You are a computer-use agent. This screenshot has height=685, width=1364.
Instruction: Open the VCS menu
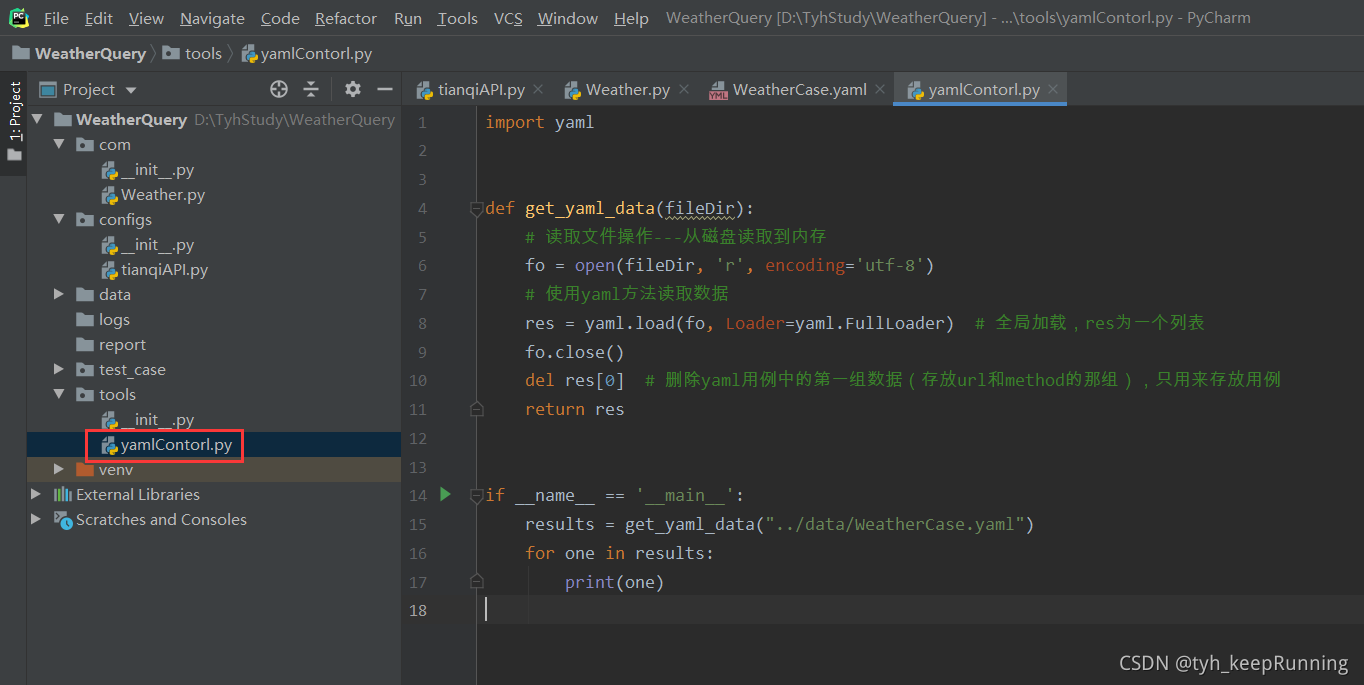tap(508, 18)
